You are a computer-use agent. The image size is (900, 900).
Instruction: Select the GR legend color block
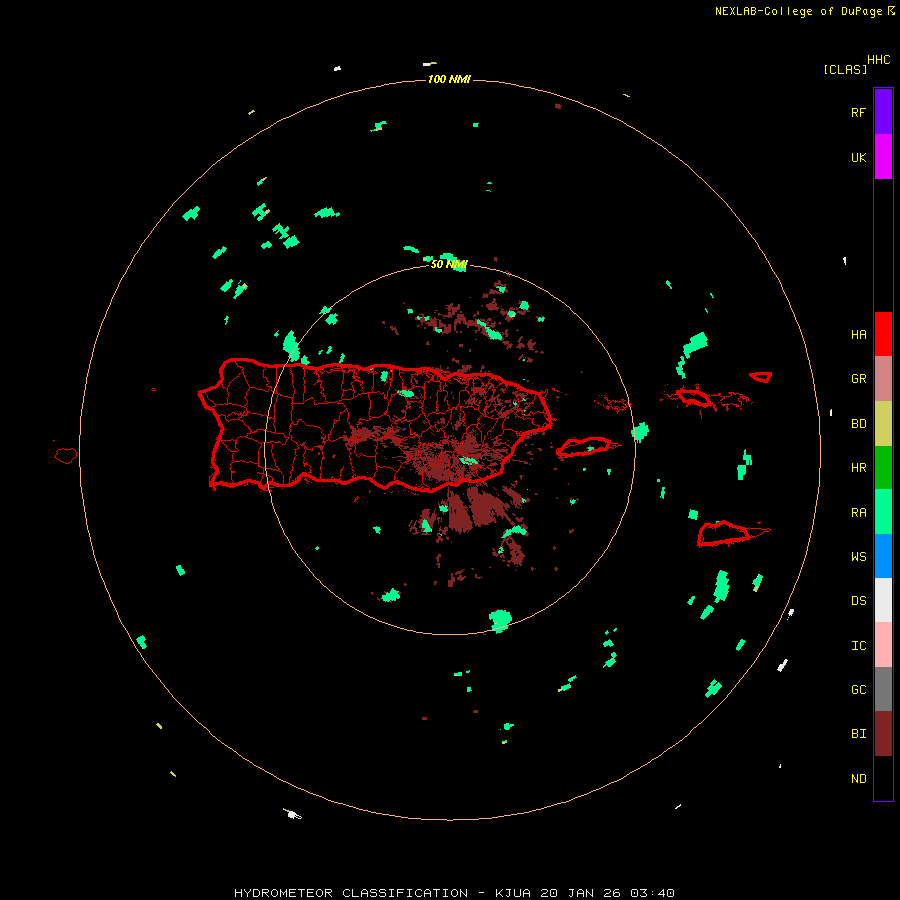(x=883, y=378)
